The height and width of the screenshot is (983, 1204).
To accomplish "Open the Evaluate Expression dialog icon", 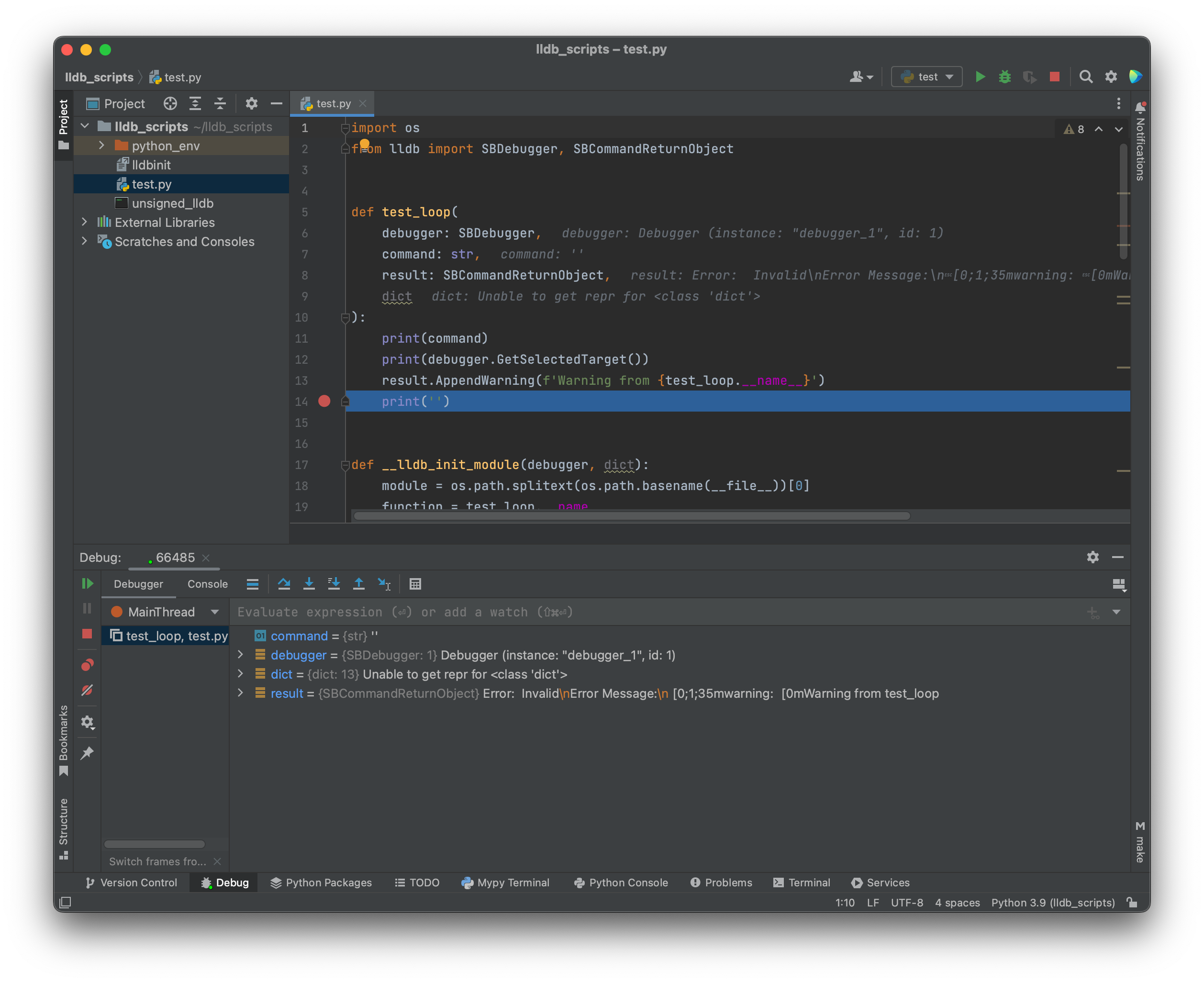I will pyautogui.click(x=415, y=584).
